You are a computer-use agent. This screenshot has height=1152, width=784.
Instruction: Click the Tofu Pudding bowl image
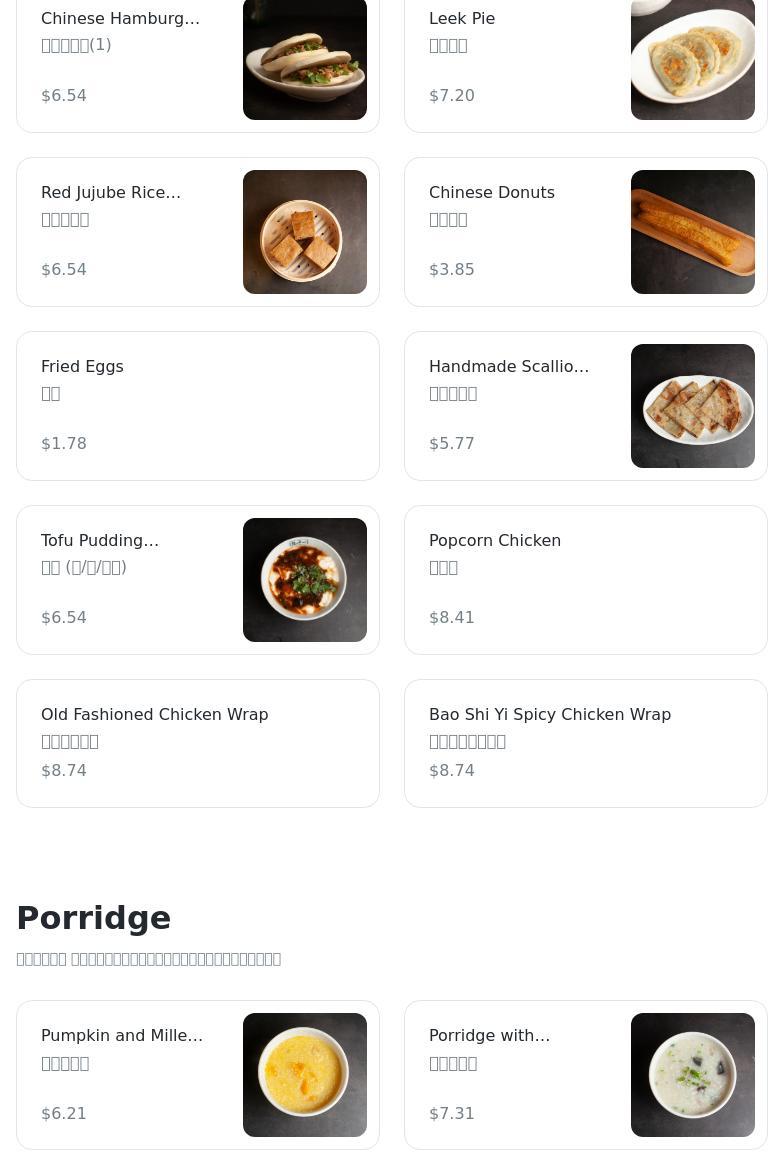coord(305,580)
